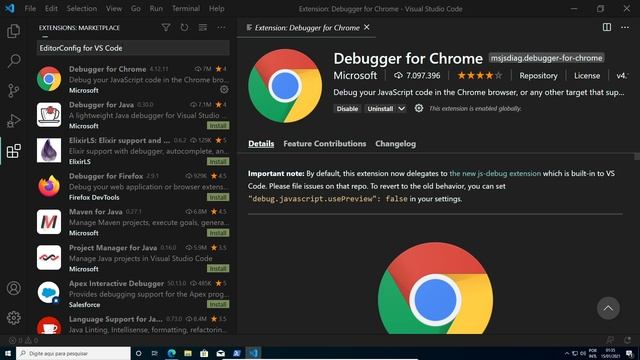
Task: Open the Run menu
Action: [x=156, y=9]
